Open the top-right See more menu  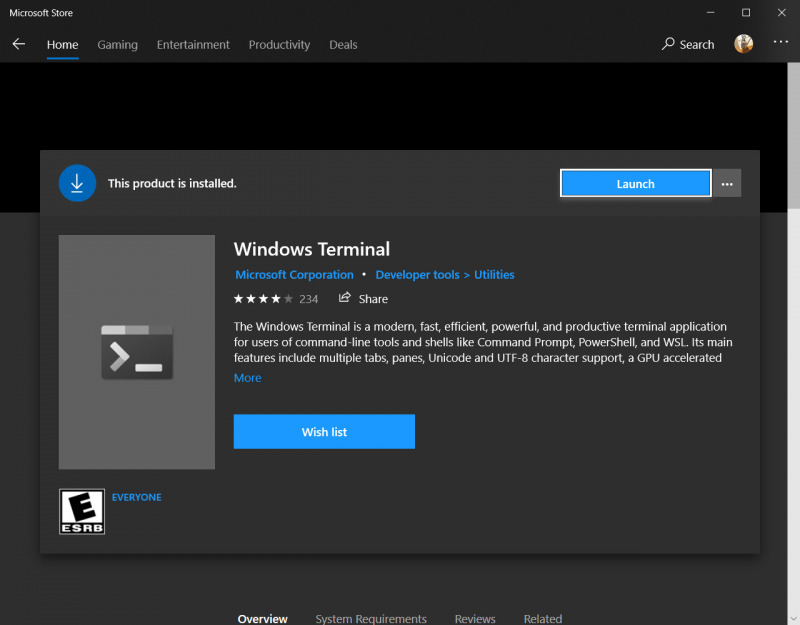coord(781,42)
